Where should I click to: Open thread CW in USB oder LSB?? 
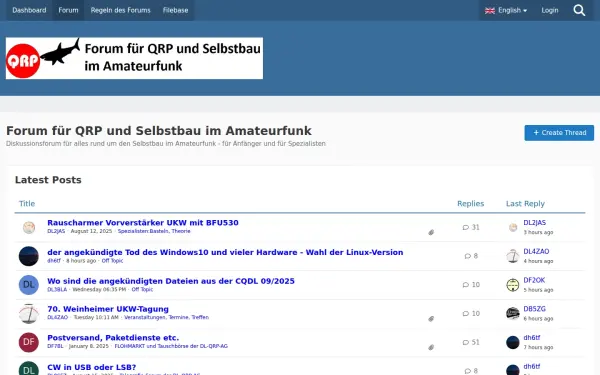click(91, 367)
